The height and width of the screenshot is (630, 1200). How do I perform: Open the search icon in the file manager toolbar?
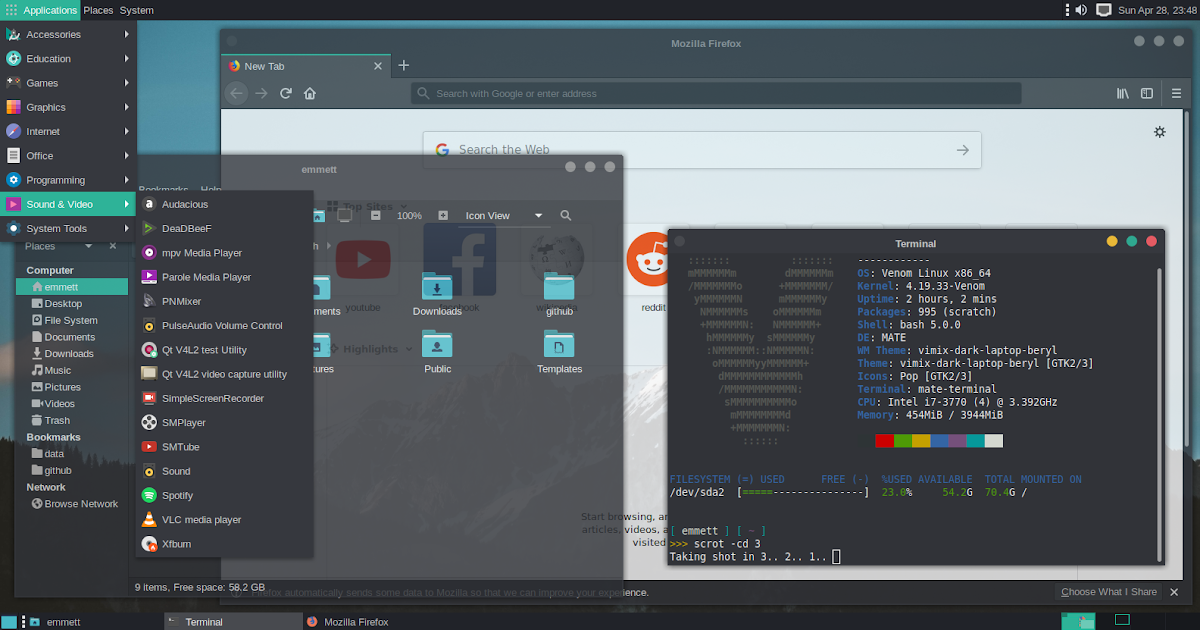[x=566, y=215]
